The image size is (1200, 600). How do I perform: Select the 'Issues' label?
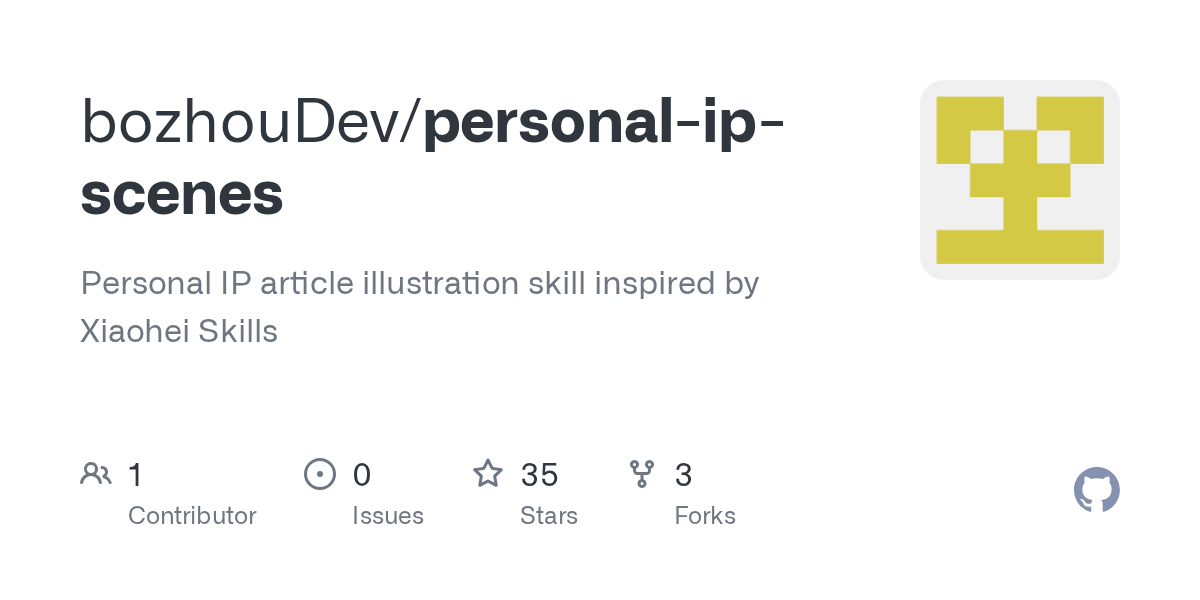pyautogui.click(x=388, y=516)
